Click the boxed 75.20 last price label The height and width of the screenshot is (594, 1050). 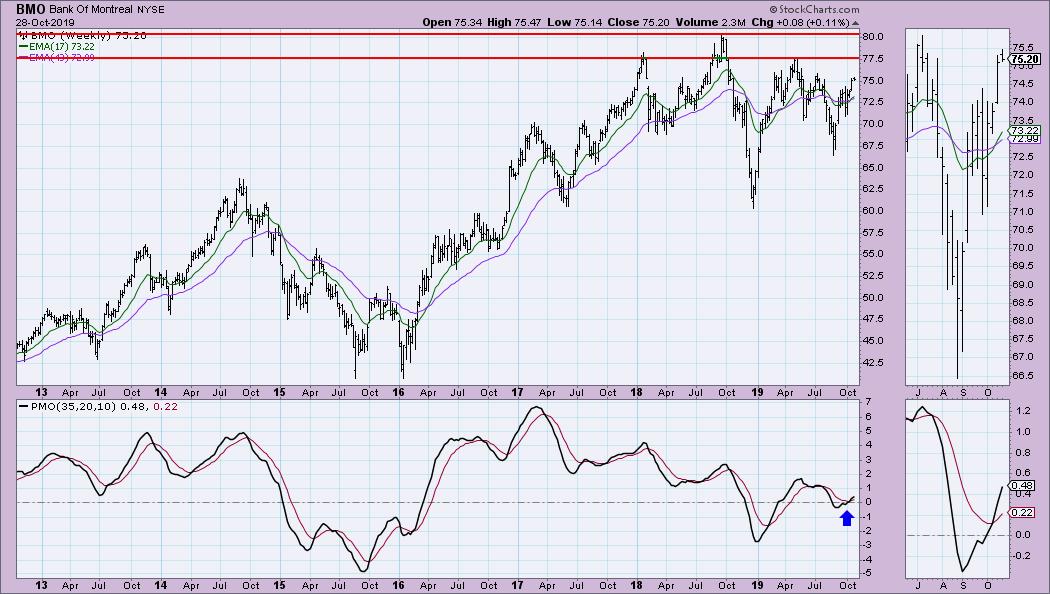pos(1025,59)
